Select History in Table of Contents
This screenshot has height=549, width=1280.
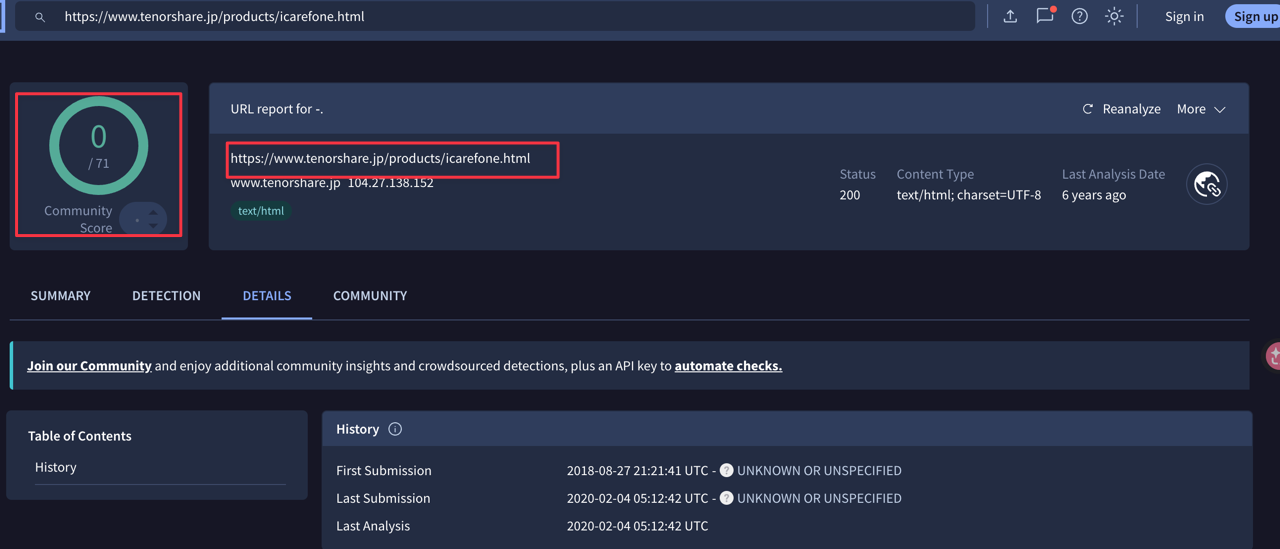[56, 467]
